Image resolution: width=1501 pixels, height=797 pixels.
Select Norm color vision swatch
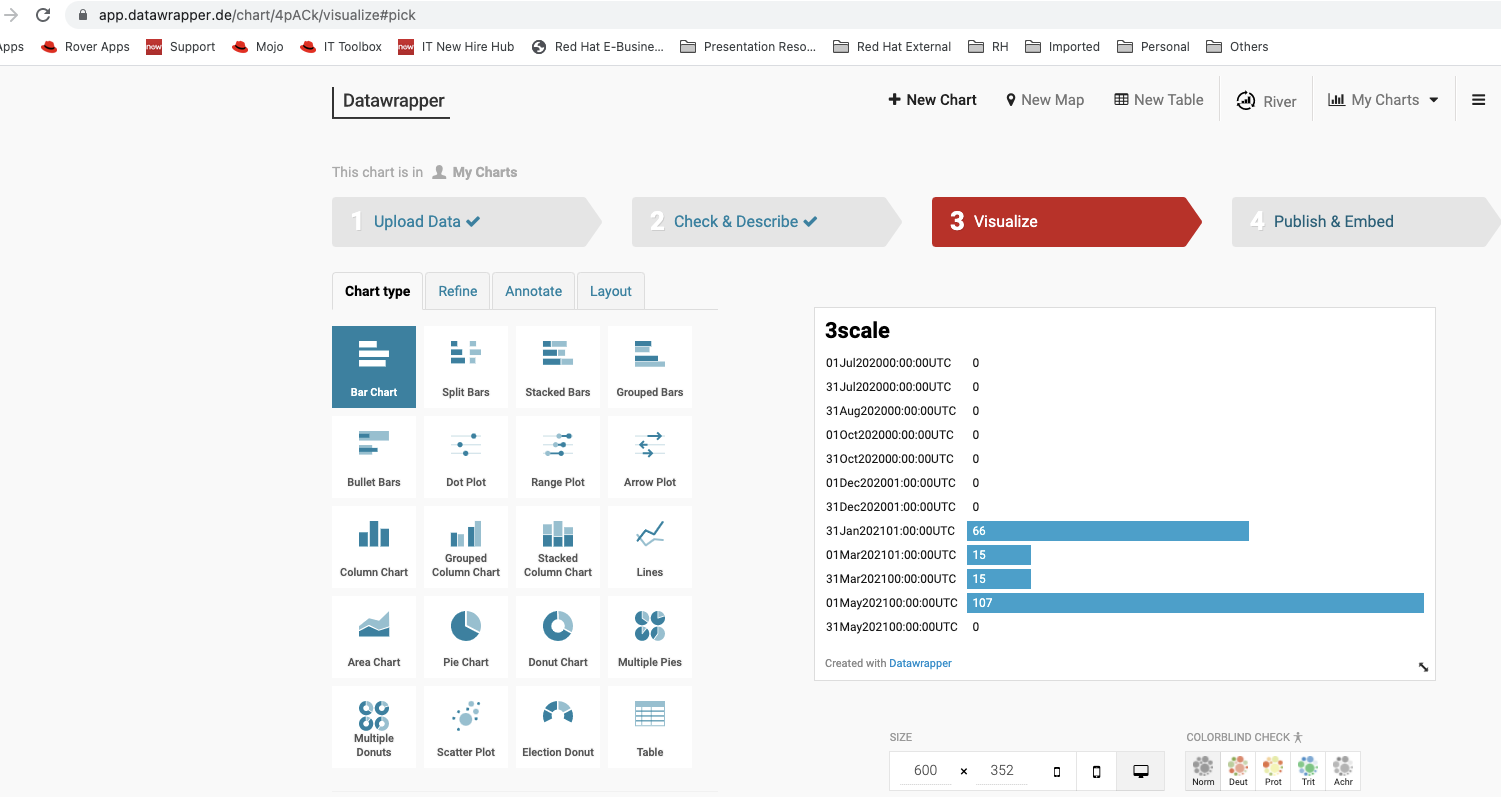point(1203,771)
